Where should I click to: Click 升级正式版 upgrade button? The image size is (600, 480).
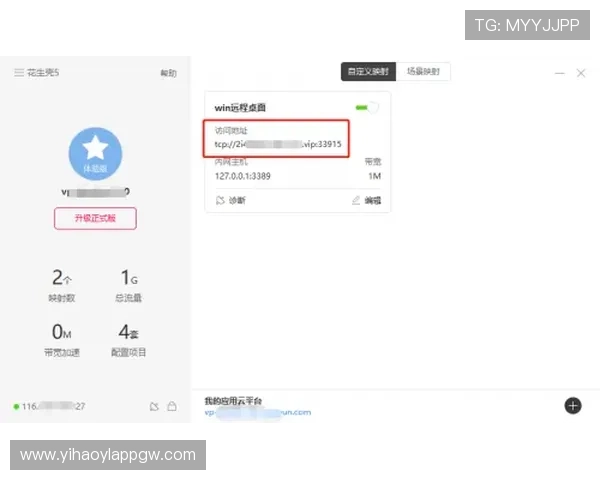pyautogui.click(x=95, y=218)
